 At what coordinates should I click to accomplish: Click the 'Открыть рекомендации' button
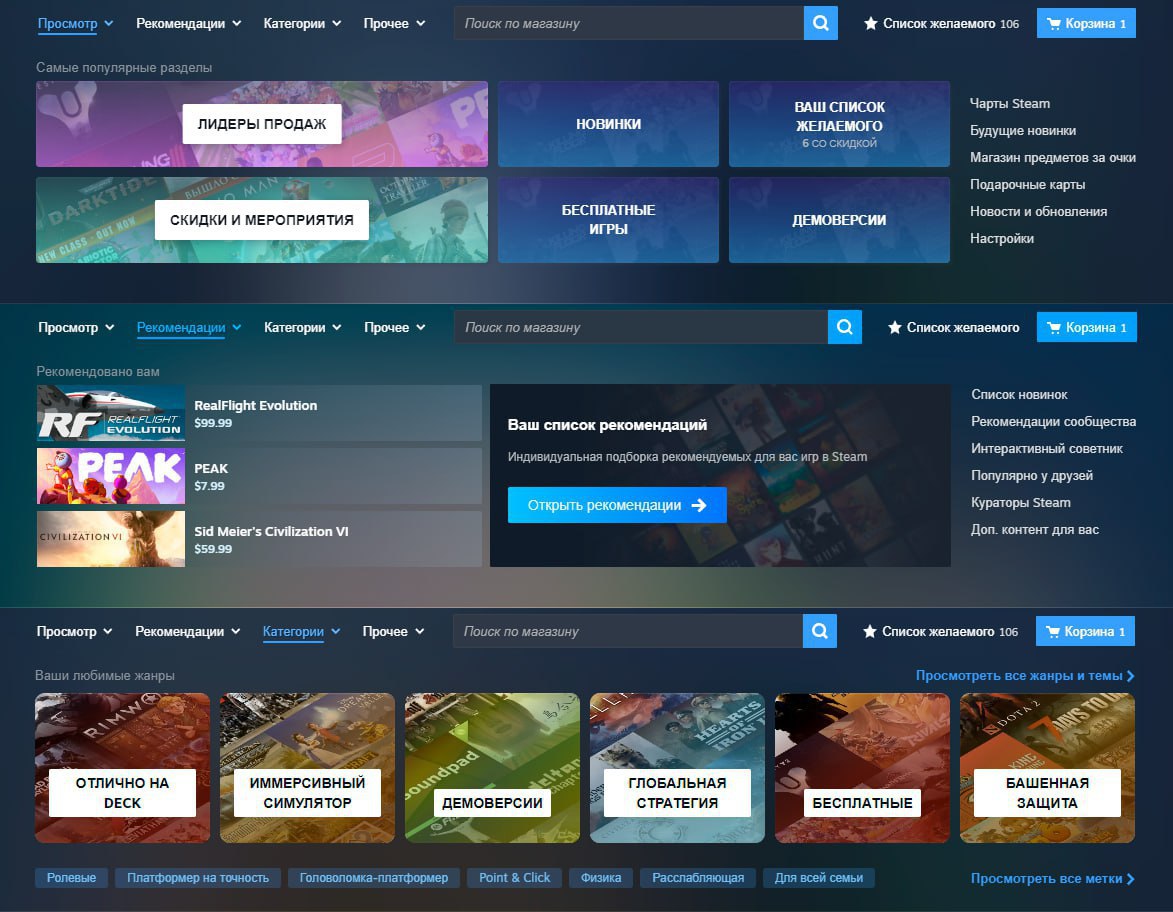[617, 505]
